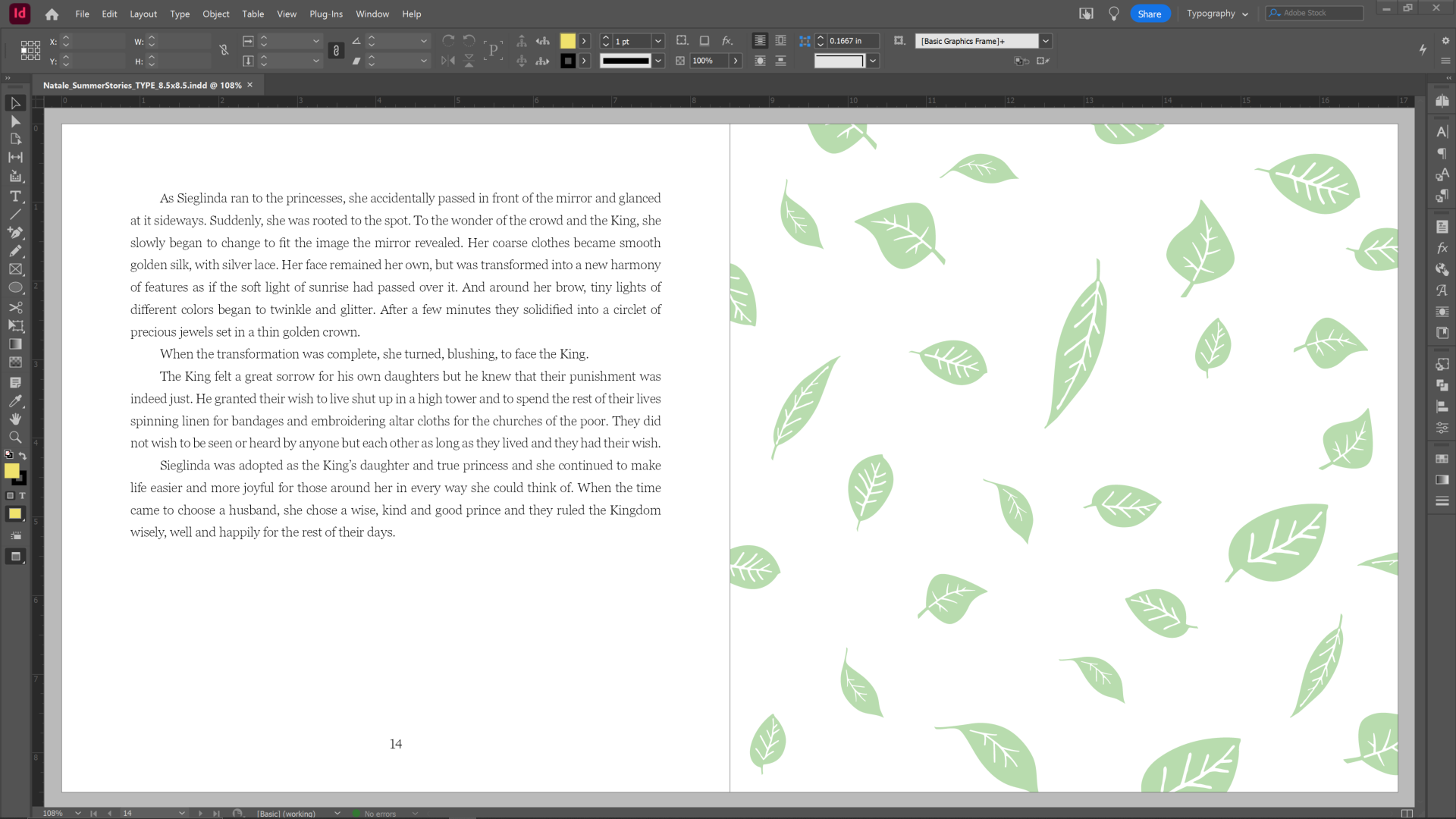The image size is (1456, 819).
Task: Click the black stroke swatch in control bar
Action: (x=567, y=61)
